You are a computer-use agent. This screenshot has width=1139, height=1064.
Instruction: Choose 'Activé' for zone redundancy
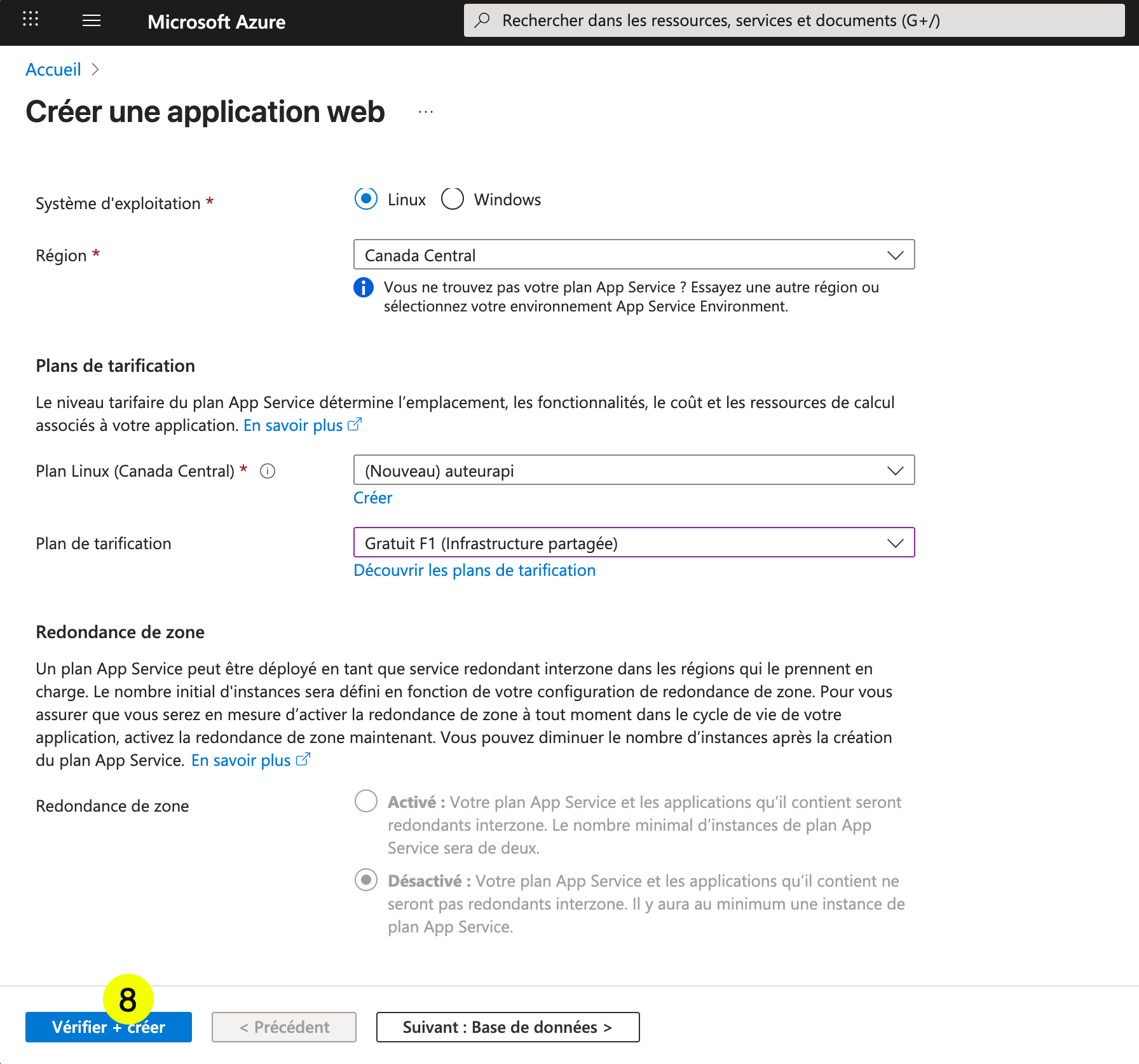pos(365,801)
